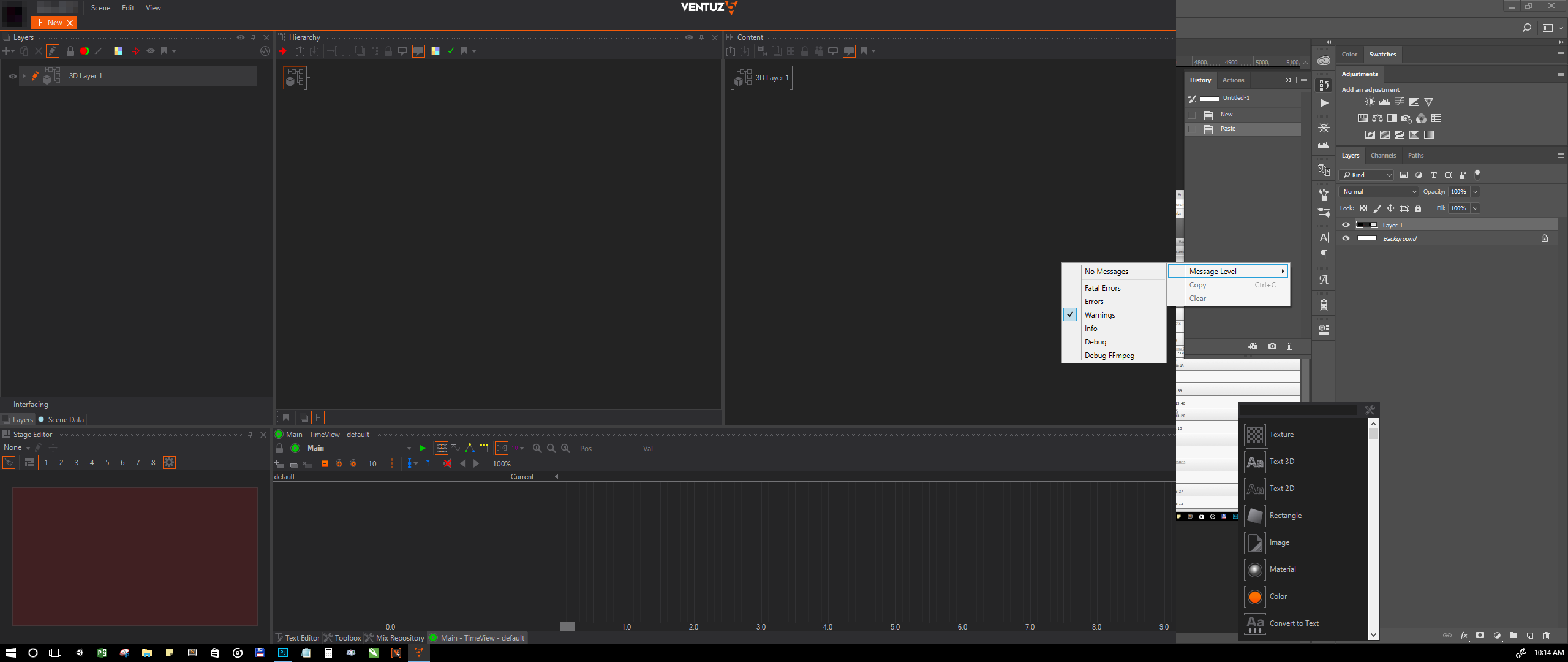Click the red record button in Layers toolbar
Viewport: 1568px width, 662px height.
(85, 51)
